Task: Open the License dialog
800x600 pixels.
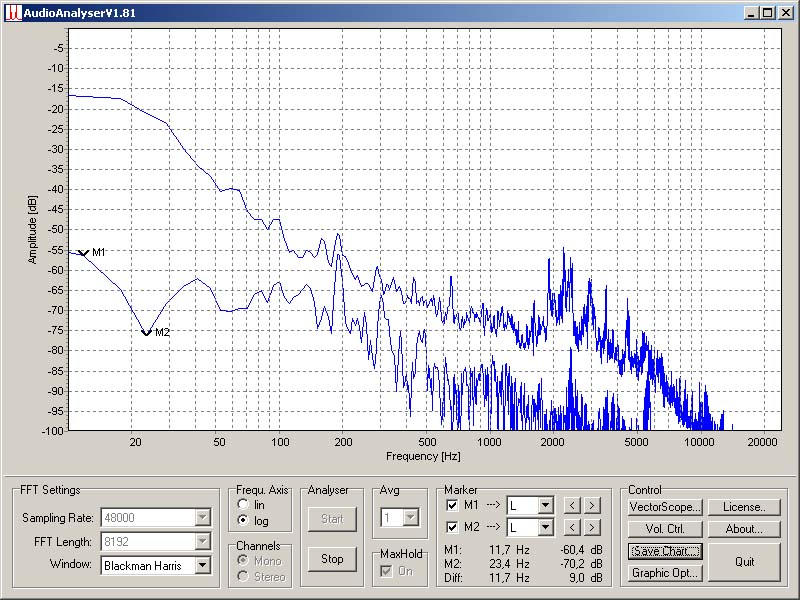Action: pos(744,507)
